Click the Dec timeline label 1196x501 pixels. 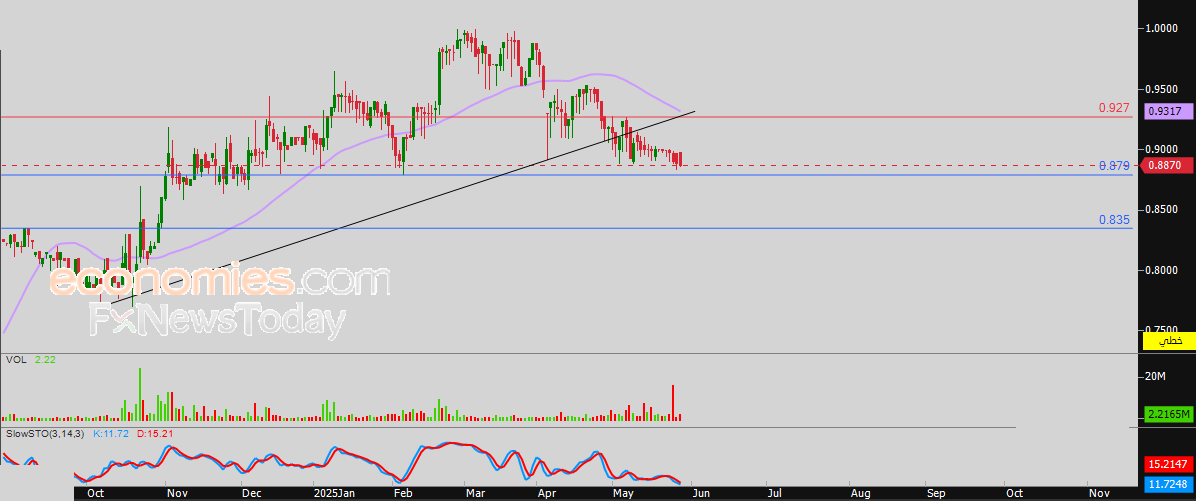(252, 493)
